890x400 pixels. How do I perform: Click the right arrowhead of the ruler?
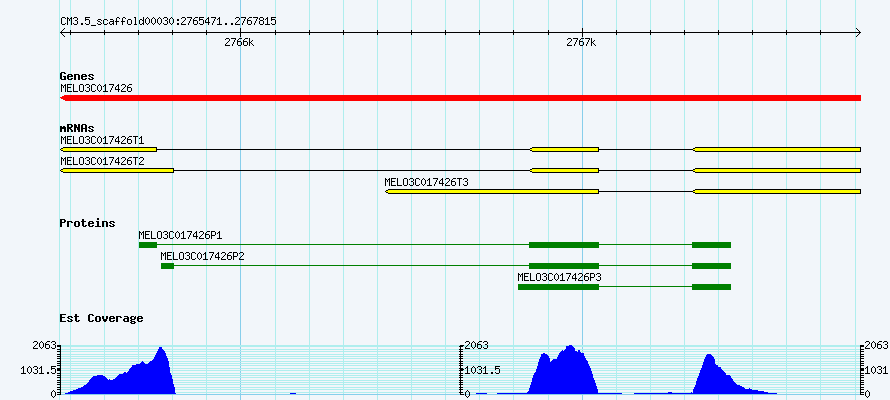(x=858, y=32)
